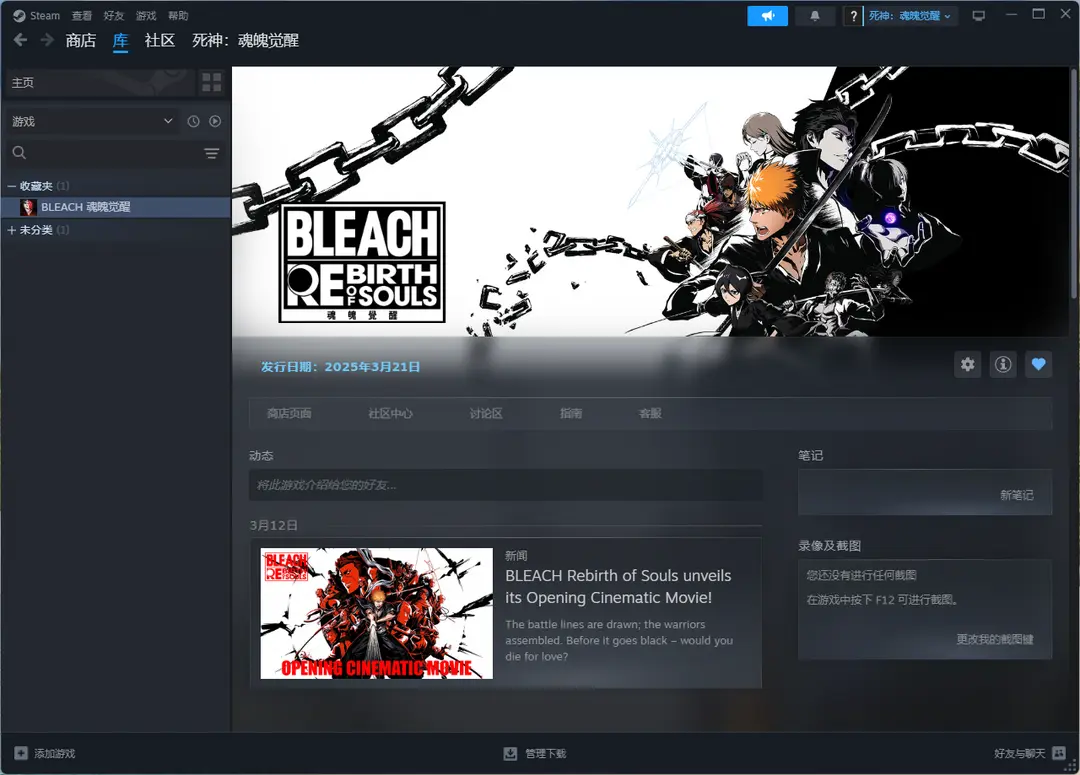Open the account dropdown 死神: 魂魄觉醒

[x=909, y=16]
